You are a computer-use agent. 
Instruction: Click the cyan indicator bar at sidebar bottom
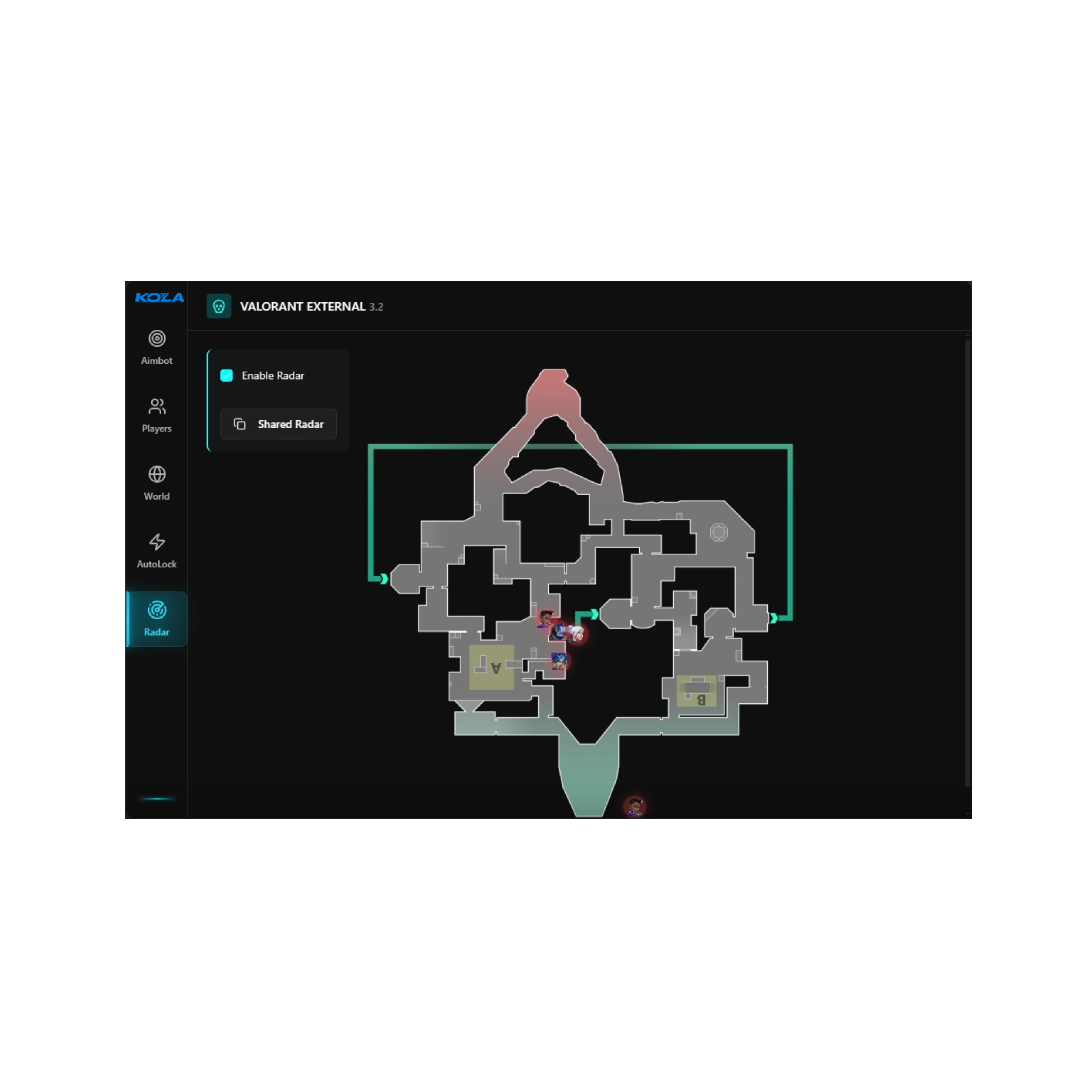pos(157,799)
